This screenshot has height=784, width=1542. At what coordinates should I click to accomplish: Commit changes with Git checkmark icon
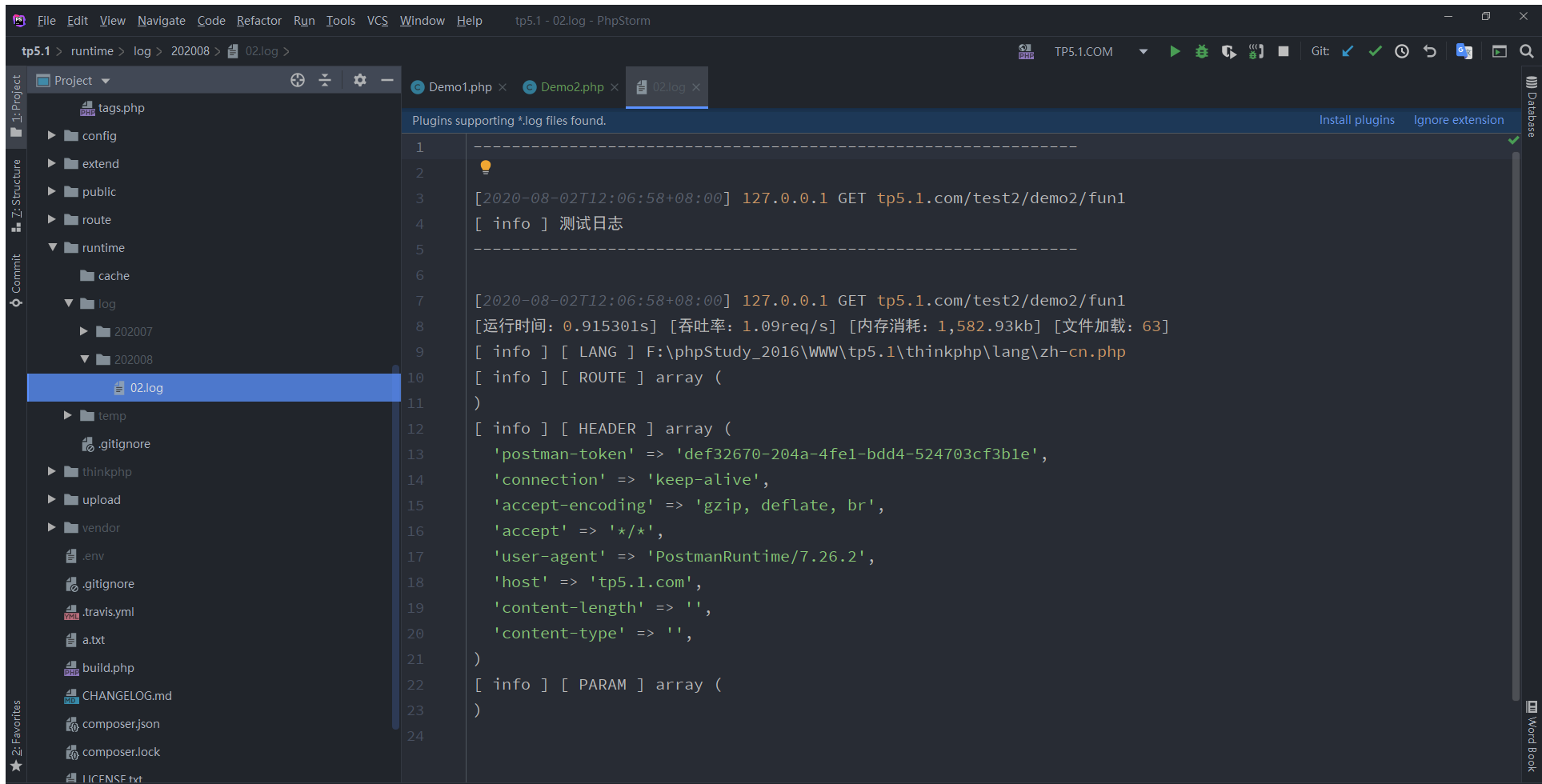tap(1375, 51)
